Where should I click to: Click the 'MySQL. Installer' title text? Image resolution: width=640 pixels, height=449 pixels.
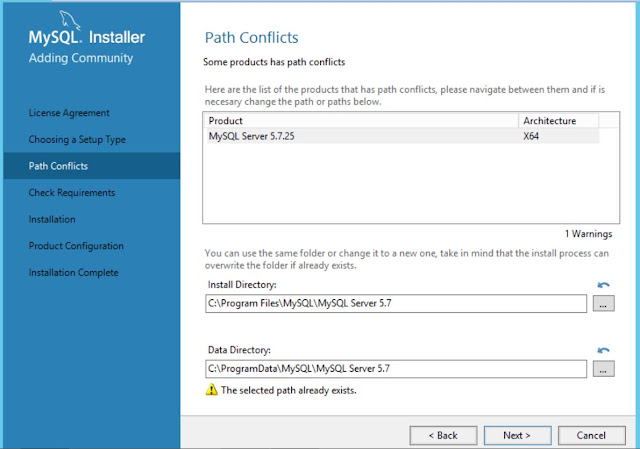pyautogui.click(x=87, y=37)
